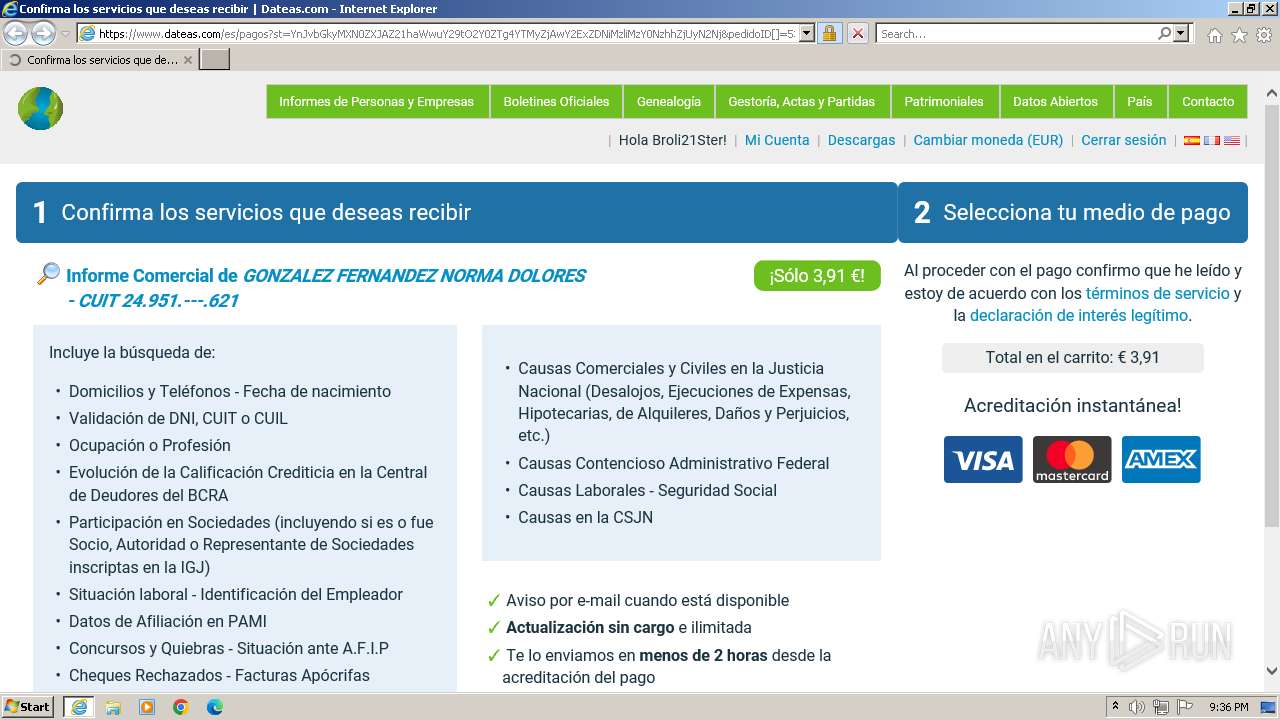Open the Genealogía menu
Viewport: 1280px width, 720px height.
click(x=668, y=101)
